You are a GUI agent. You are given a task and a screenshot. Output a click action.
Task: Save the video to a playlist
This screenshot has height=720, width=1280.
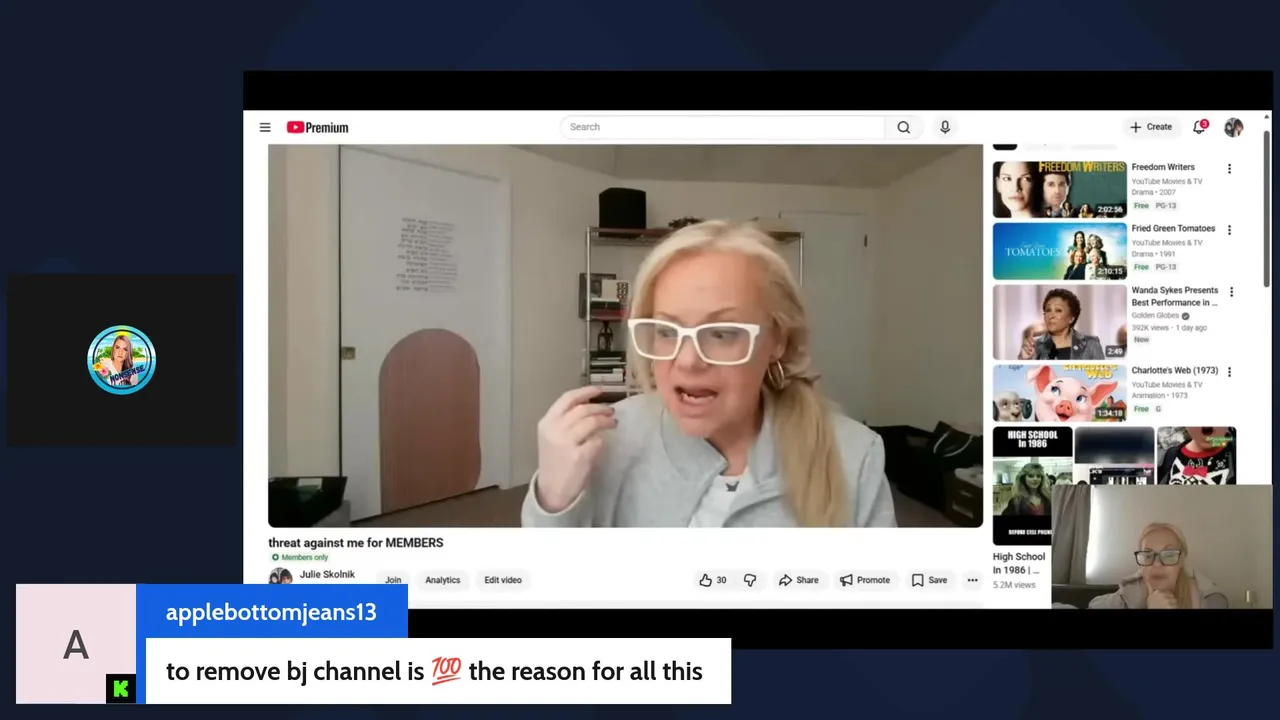[x=929, y=580]
